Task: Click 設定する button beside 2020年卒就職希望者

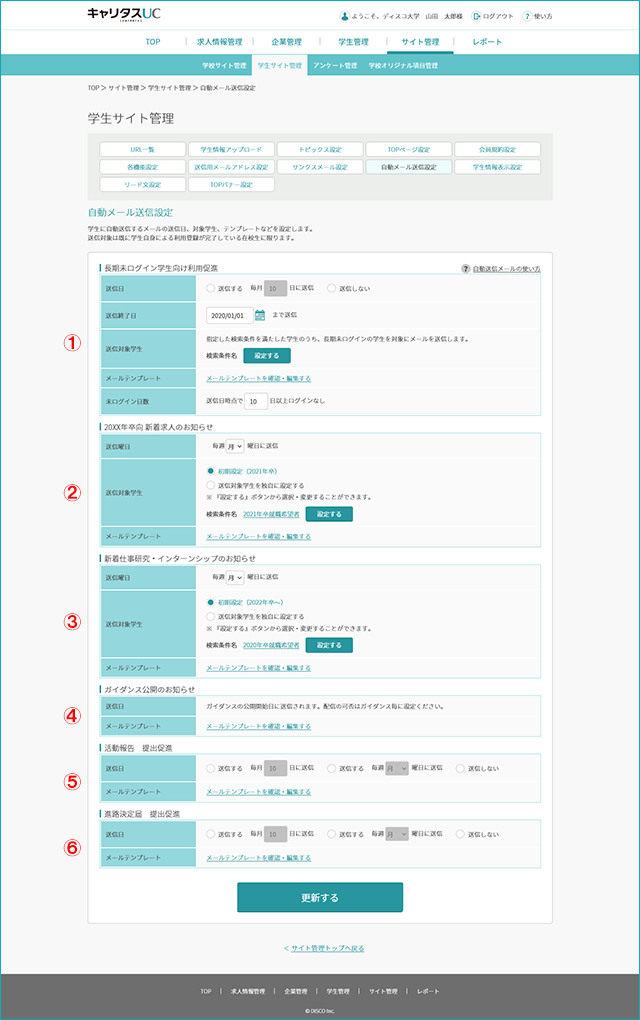Action: (329, 645)
